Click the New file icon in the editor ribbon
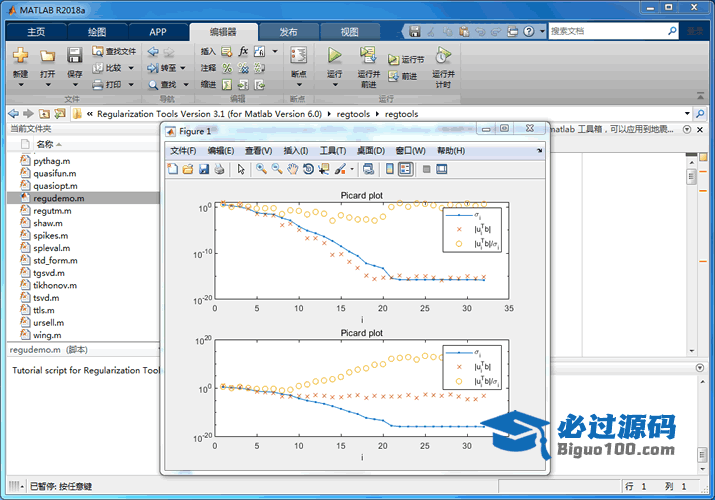This screenshot has height=500, width=715. pos(20,55)
